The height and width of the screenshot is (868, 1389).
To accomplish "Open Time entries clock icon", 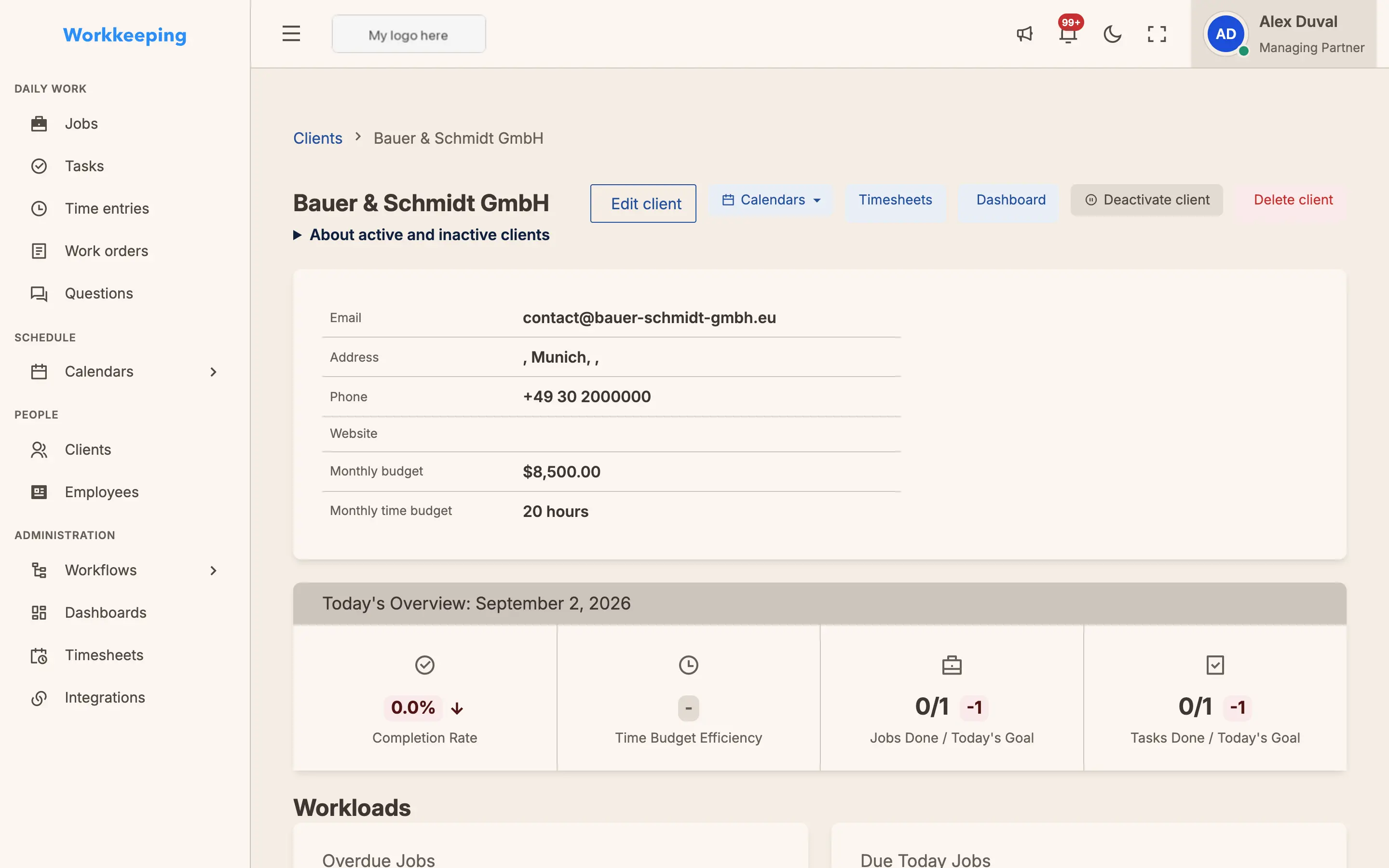I will [39, 208].
